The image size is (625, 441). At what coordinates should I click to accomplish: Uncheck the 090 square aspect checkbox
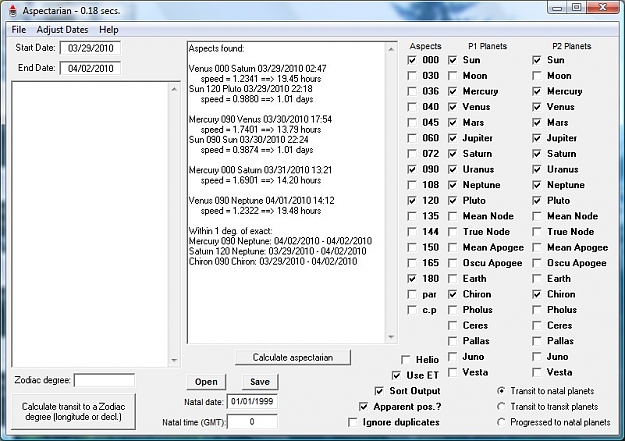point(412,169)
